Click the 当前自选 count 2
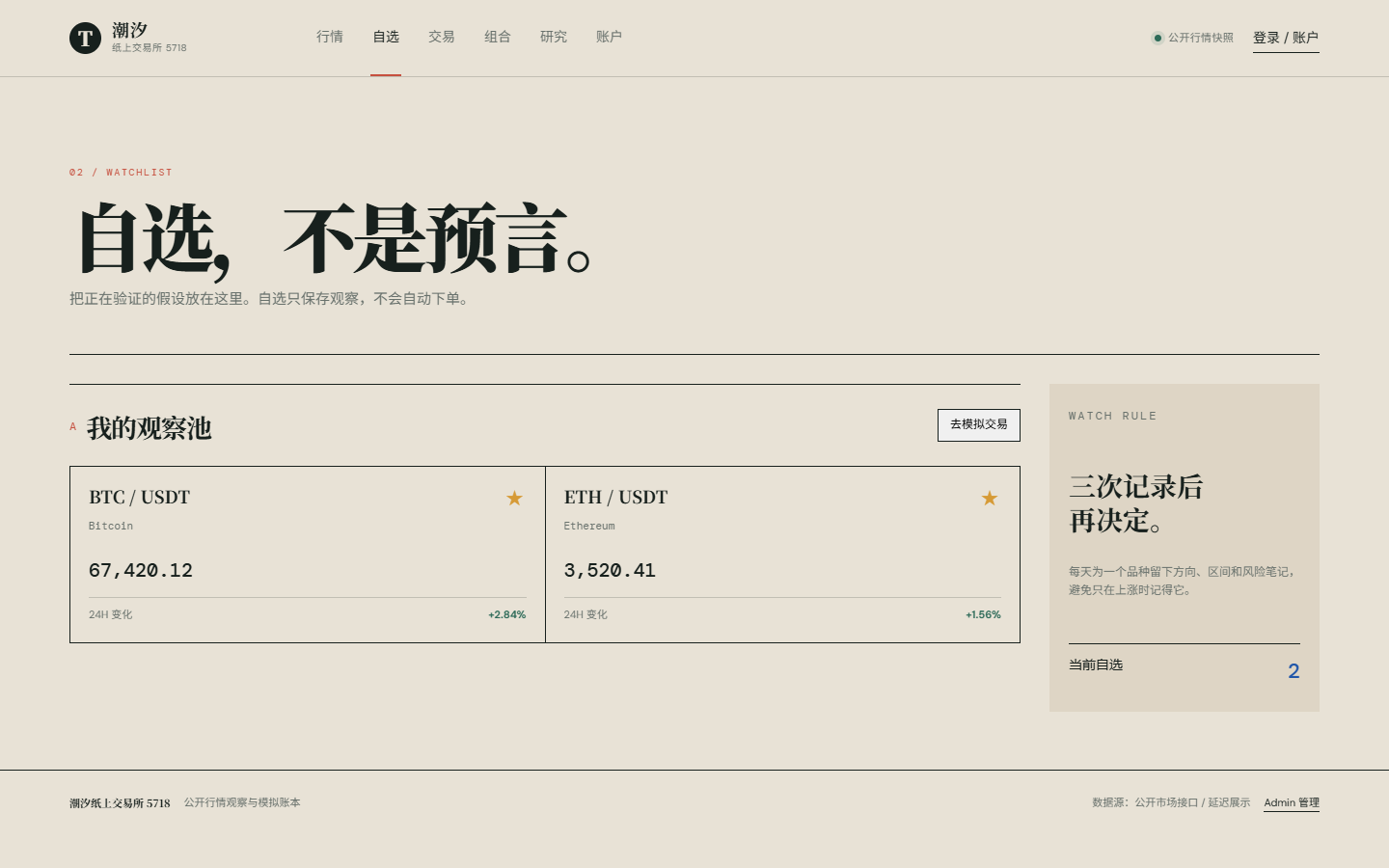Viewport: 1389px width, 868px height. pyautogui.click(x=1294, y=671)
